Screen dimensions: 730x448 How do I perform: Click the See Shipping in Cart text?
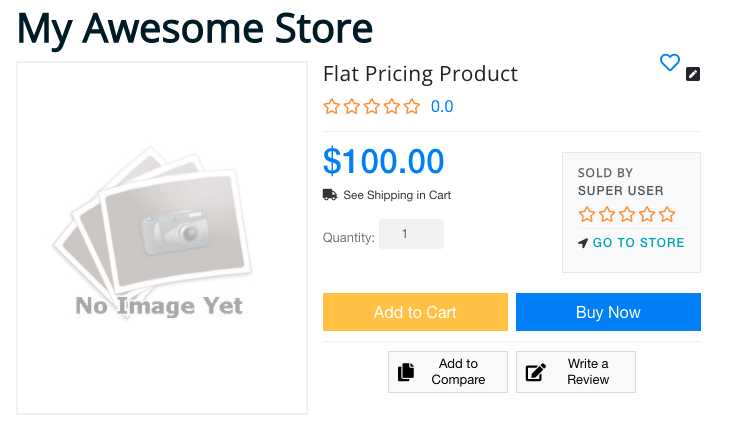click(x=397, y=195)
